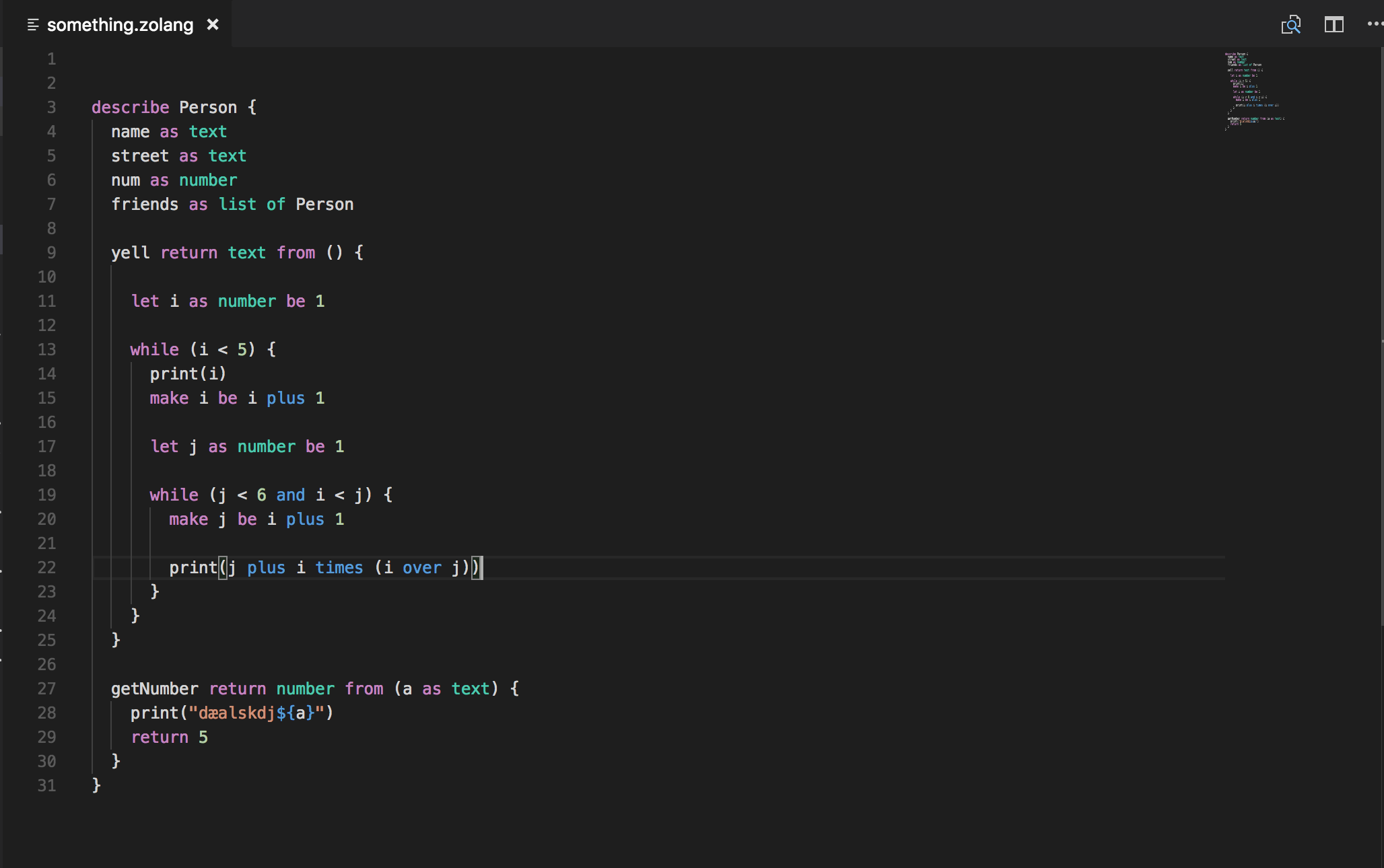Open the preview/search icon at top right
This screenshot has height=868, width=1384.
click(x=1290, y=25)
